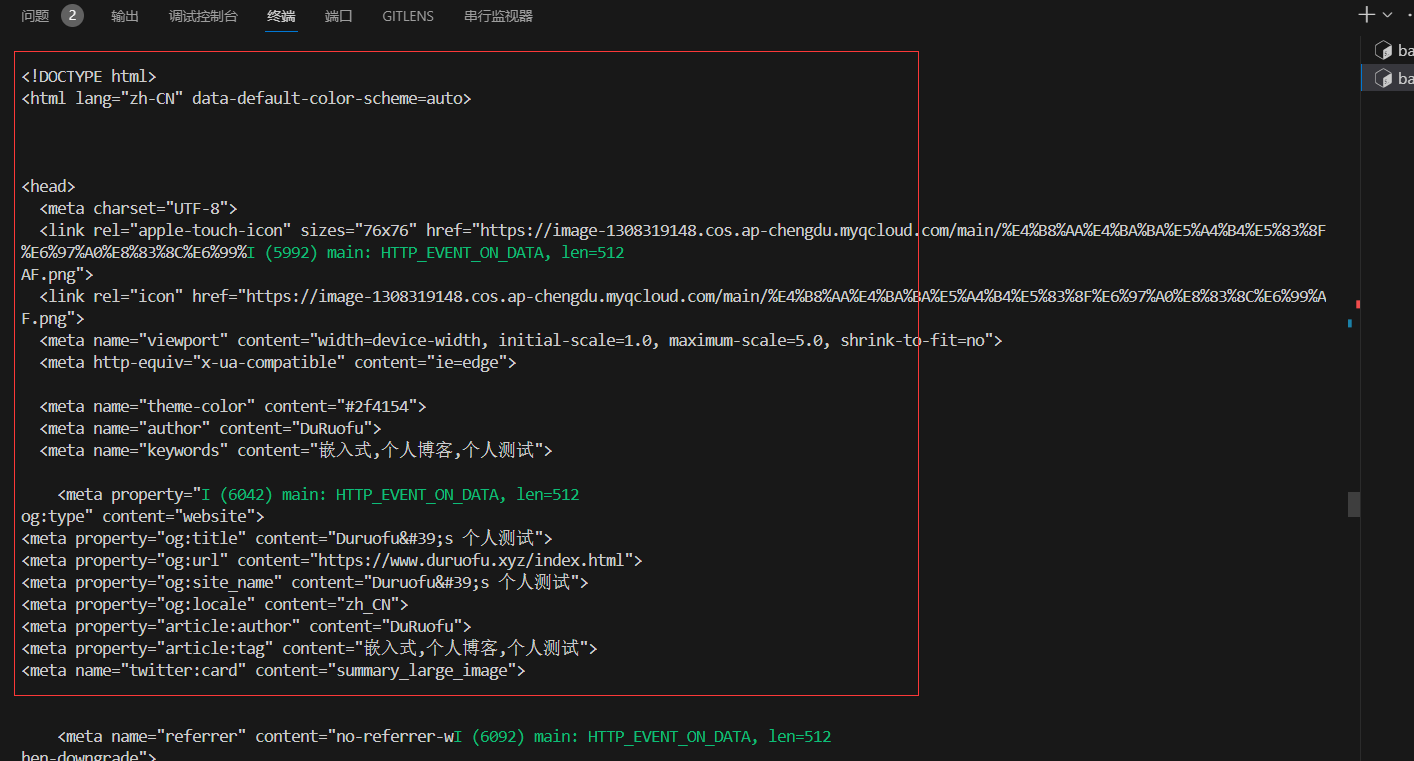Image resolution: width=1414 pixels, height=761 pixels.
Task: Switch to the 调试控制台 tab
Action: [x=203, y=16]
